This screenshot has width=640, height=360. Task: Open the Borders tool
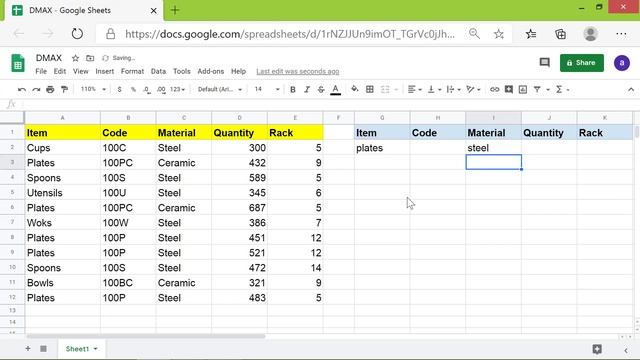coord(370,89)
